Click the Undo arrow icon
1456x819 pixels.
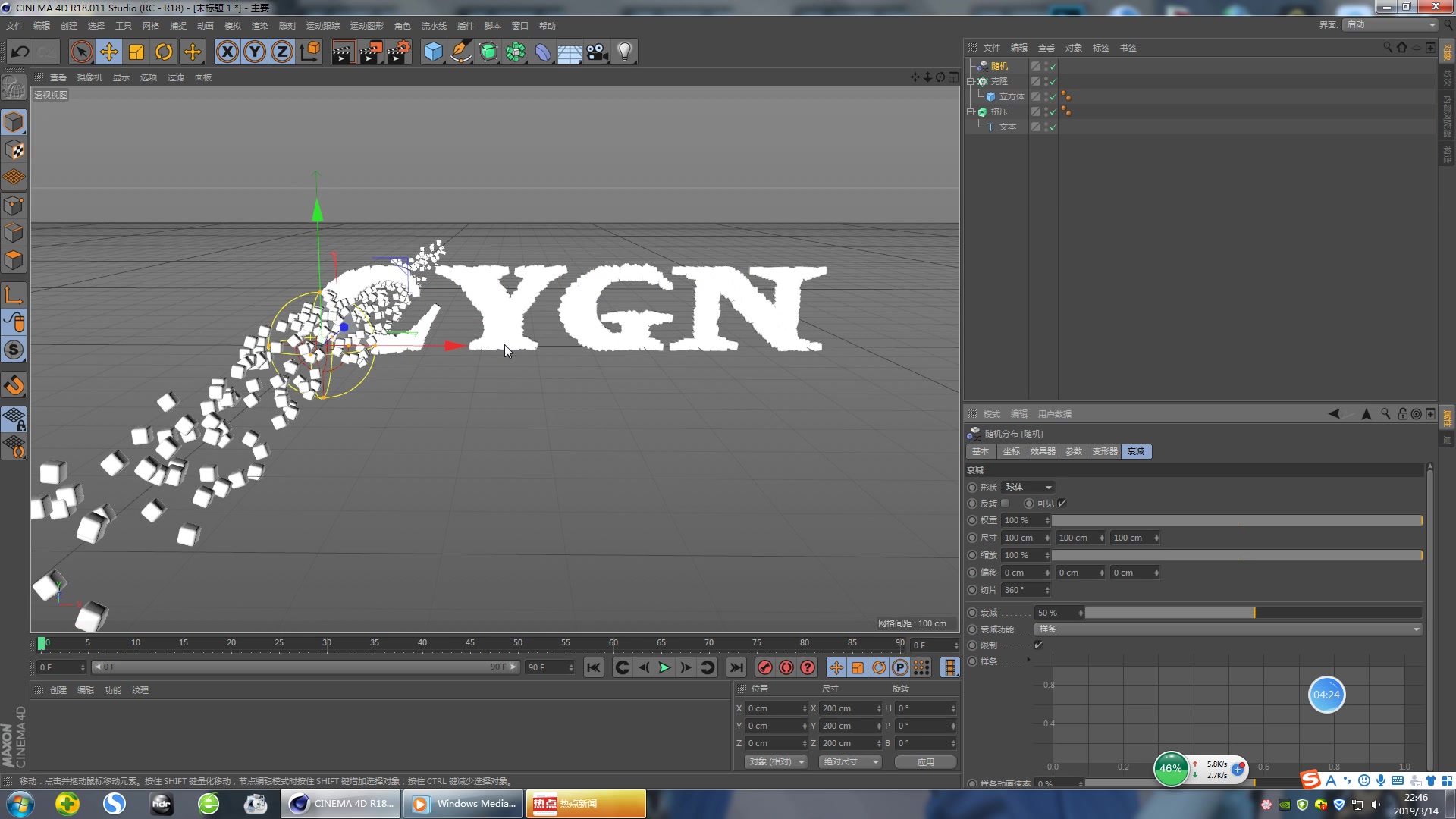coord(20,52)
